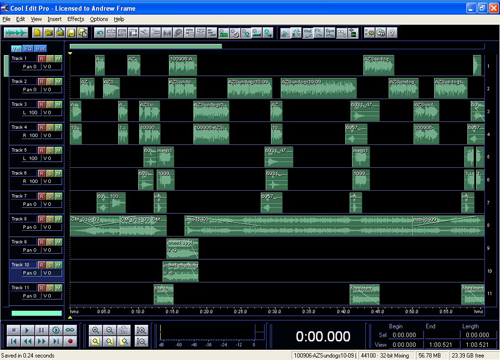Screen dimensions: 500x360
Task: Switch to waveform edit view via toolbar toggle
Action: coord(16,33)
